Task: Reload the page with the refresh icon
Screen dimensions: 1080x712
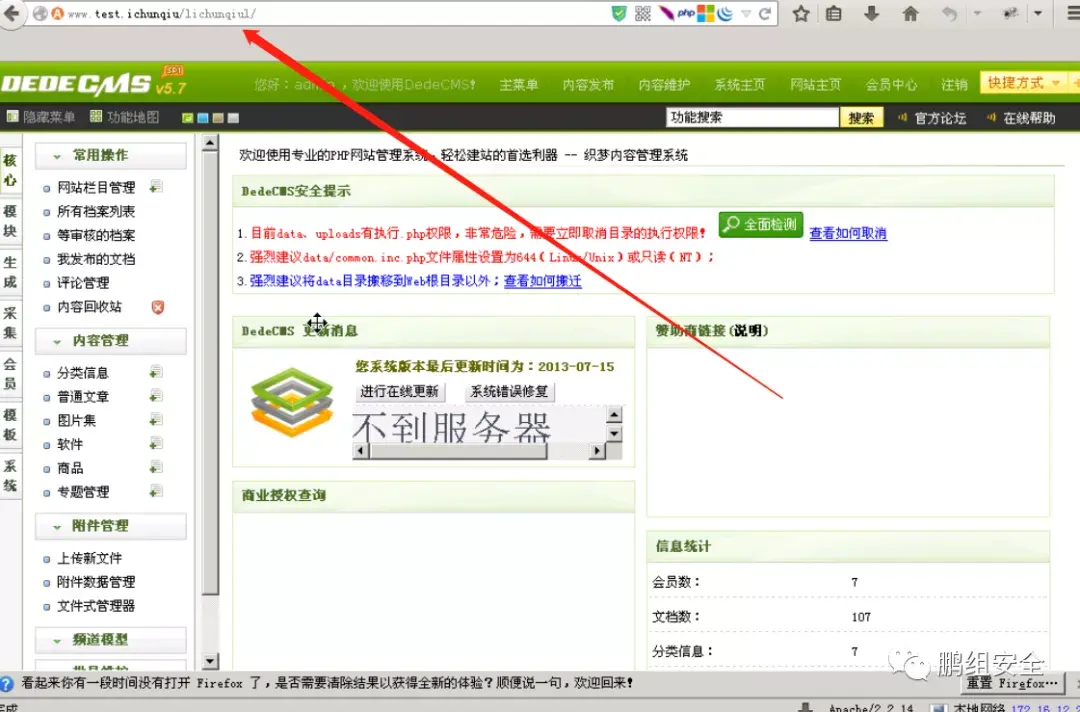Action: [765, 14]
